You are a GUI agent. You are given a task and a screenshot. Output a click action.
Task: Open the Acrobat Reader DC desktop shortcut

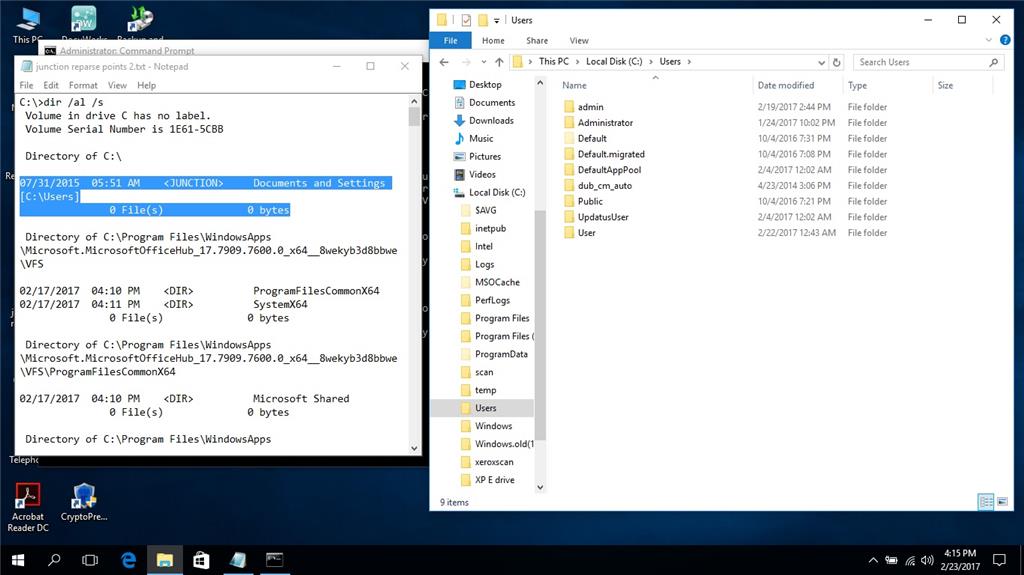[x=27, y=508]
